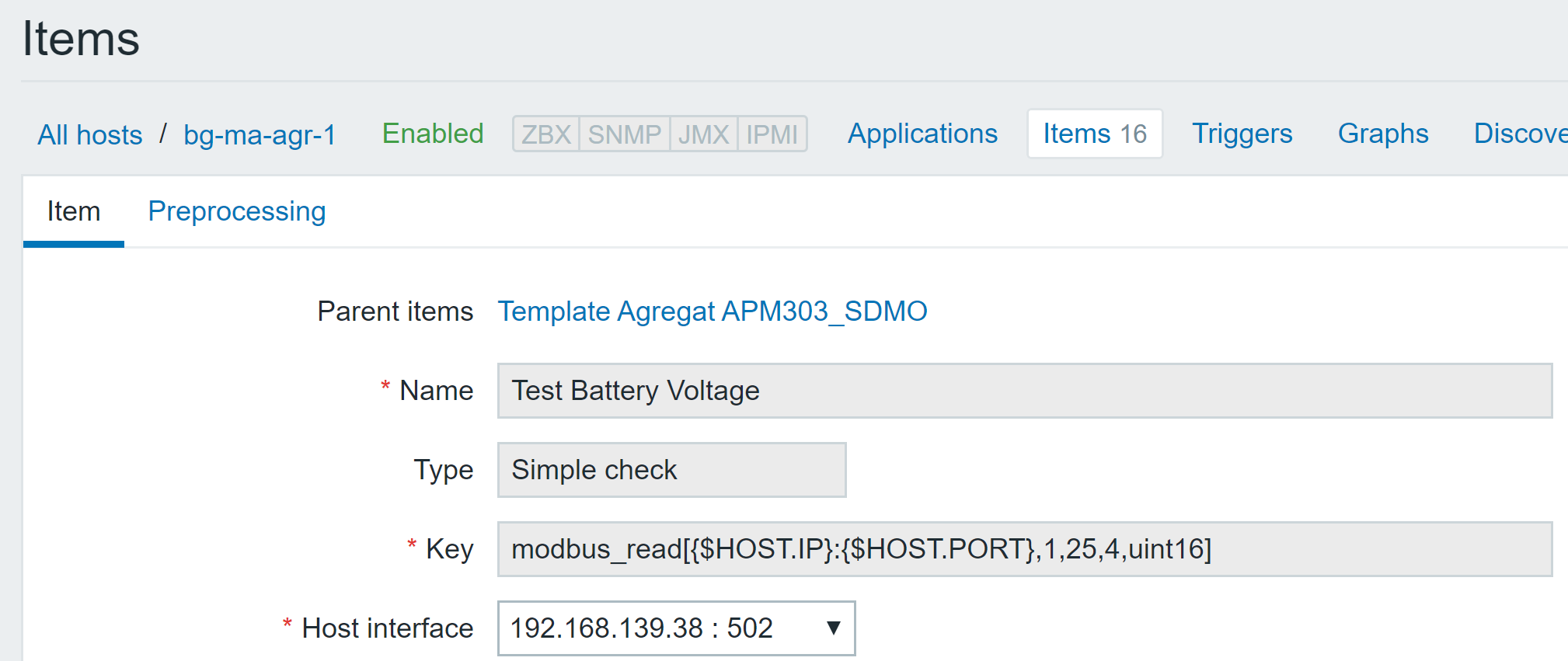This screenshot has width=1568, height=661.
Task: Navigate to host Applications
Action: (x=922, y=134)
